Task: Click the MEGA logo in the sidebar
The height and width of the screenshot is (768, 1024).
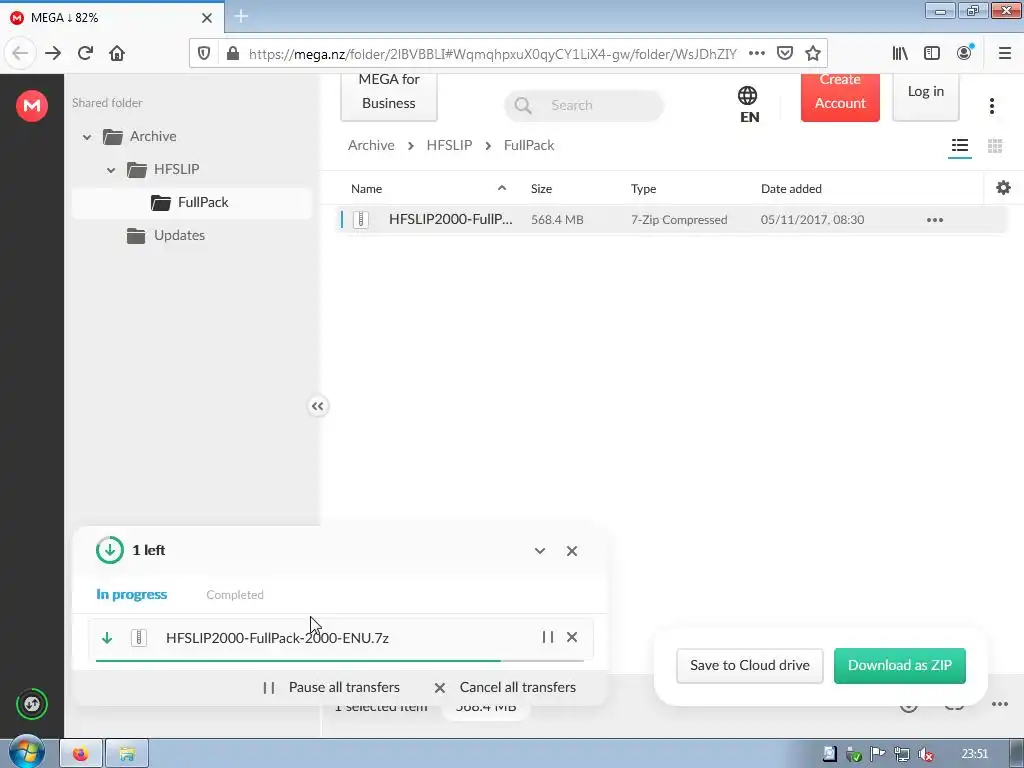Action: click(x=31, y=105)
